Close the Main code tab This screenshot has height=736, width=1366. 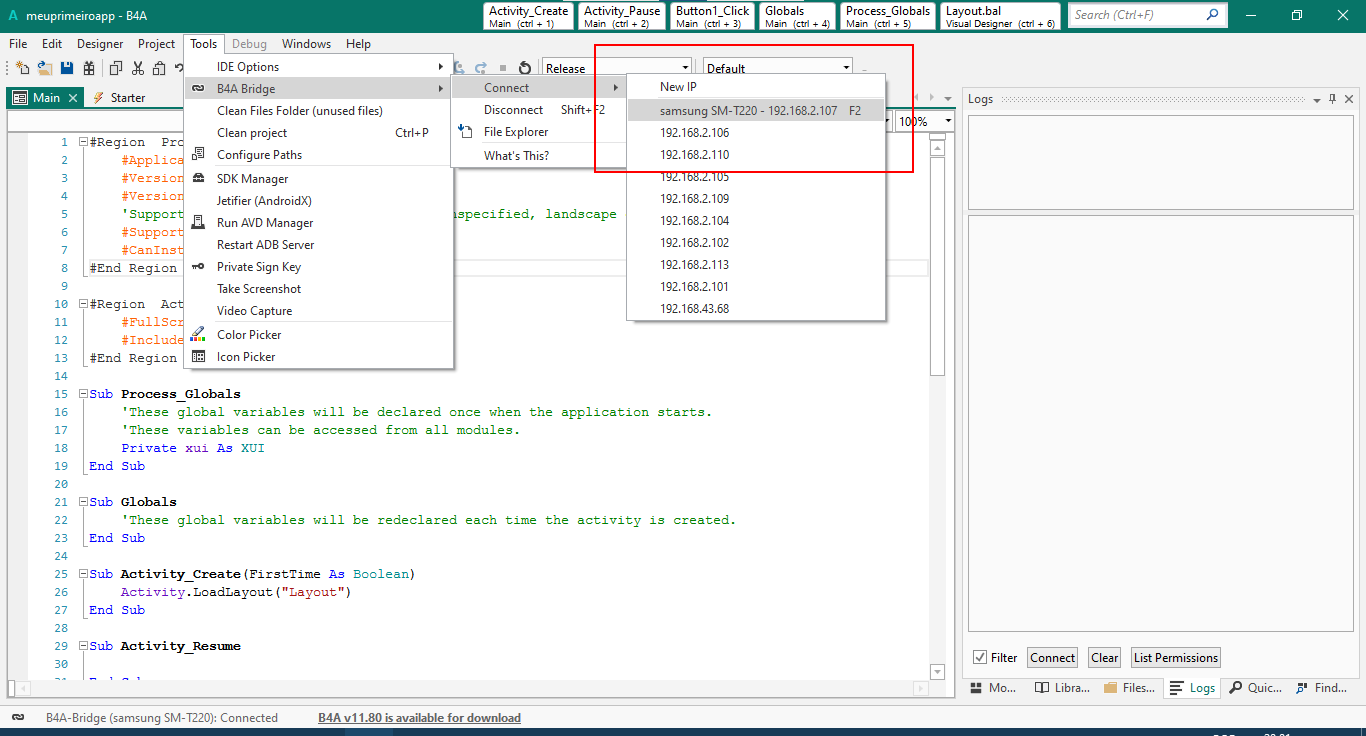click(73, 98)
